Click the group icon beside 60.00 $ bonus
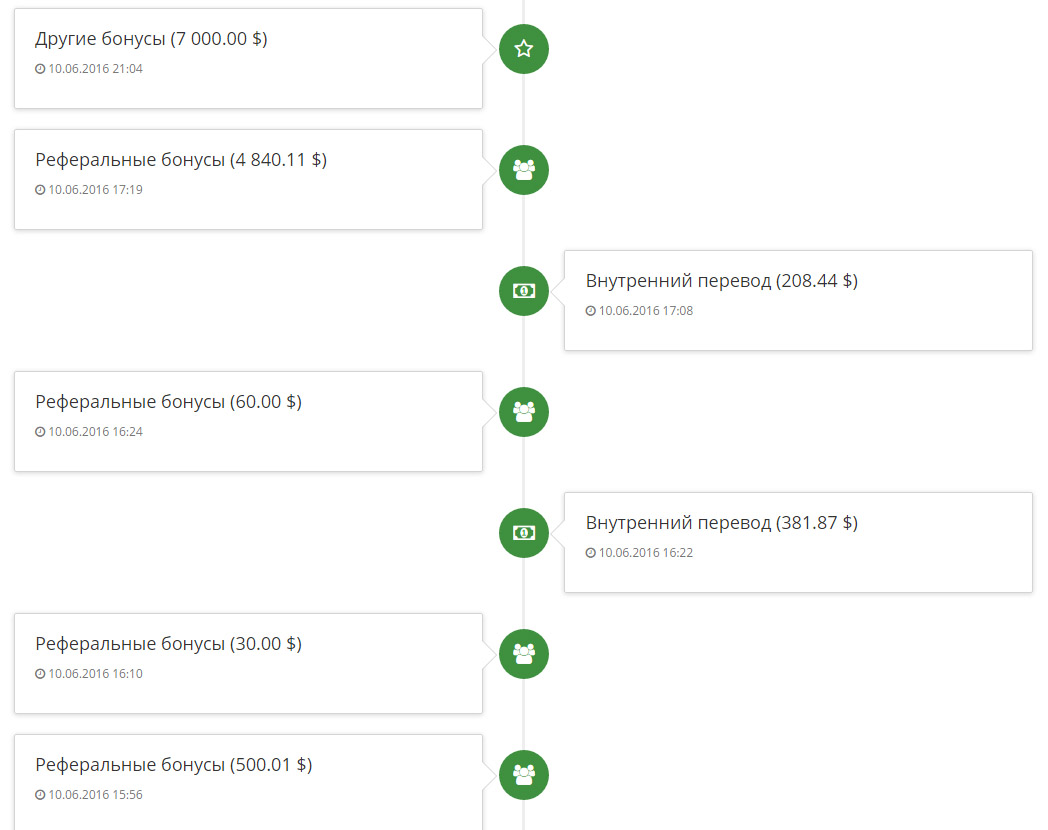This screenshot has width=1048, height=830. 524,412
